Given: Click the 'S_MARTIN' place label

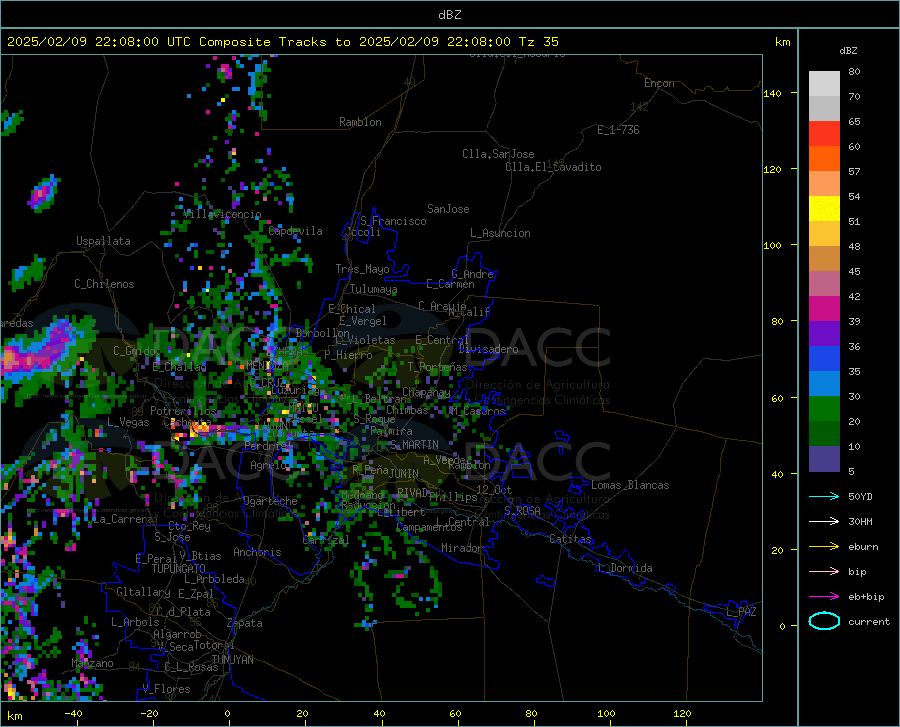Looking at the screenshot, I should click(414, 445).
